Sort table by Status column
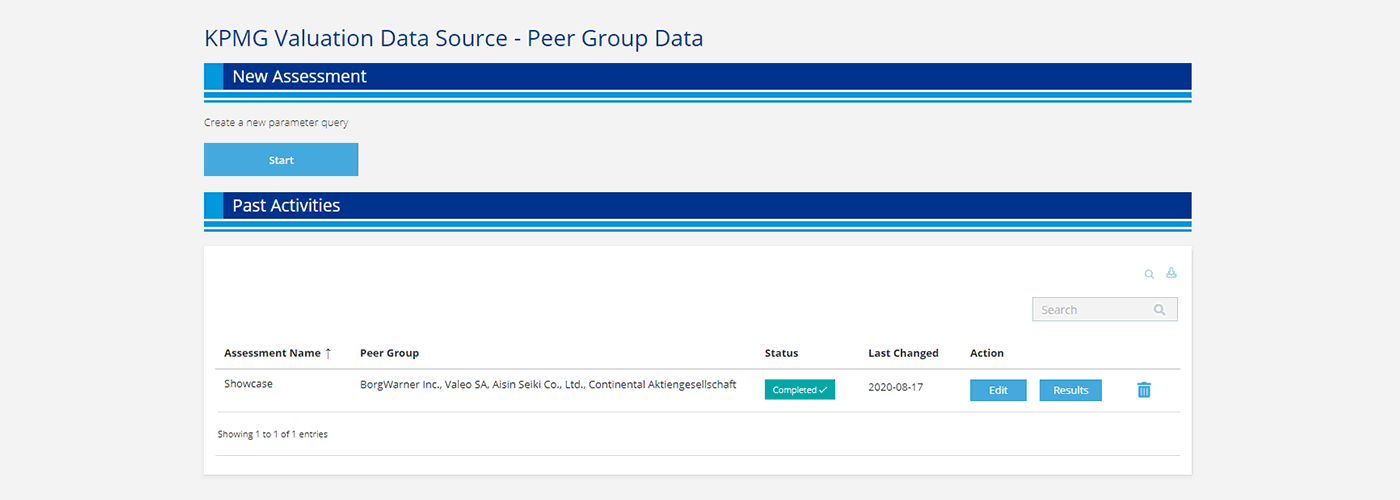The image size is (1400, 500). [781, 353]
